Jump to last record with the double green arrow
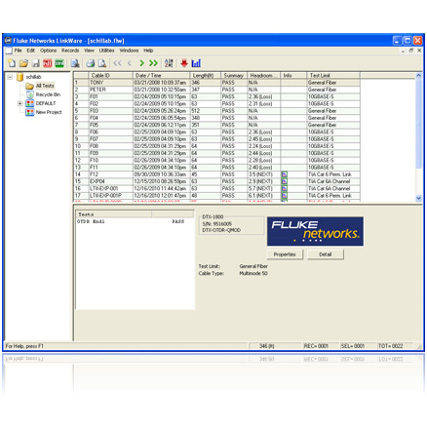Viewport: 427px width, 427px height. click(153, 63)
